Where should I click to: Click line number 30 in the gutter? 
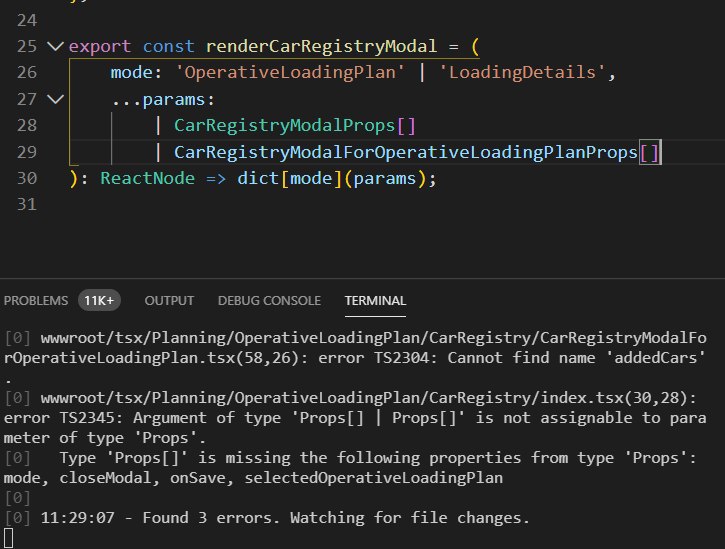[x=26, y=179]
